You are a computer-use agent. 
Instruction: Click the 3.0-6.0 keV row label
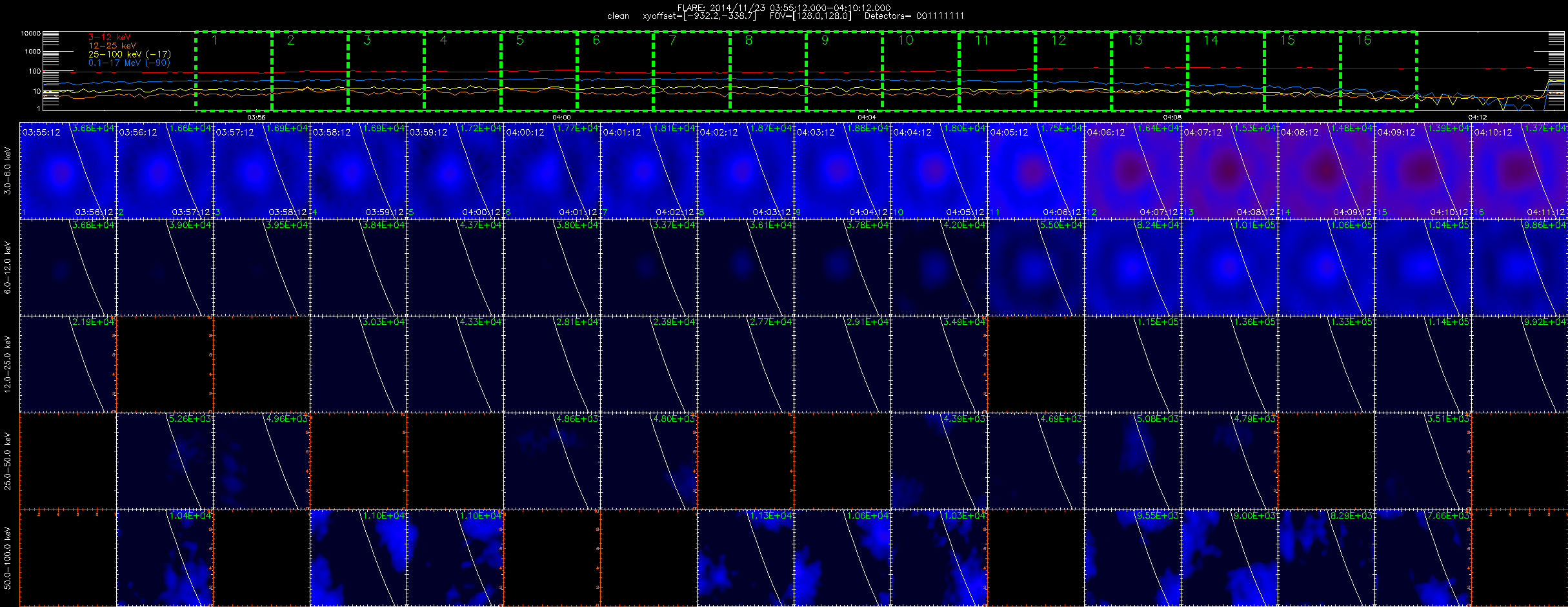tap(8, 170)
